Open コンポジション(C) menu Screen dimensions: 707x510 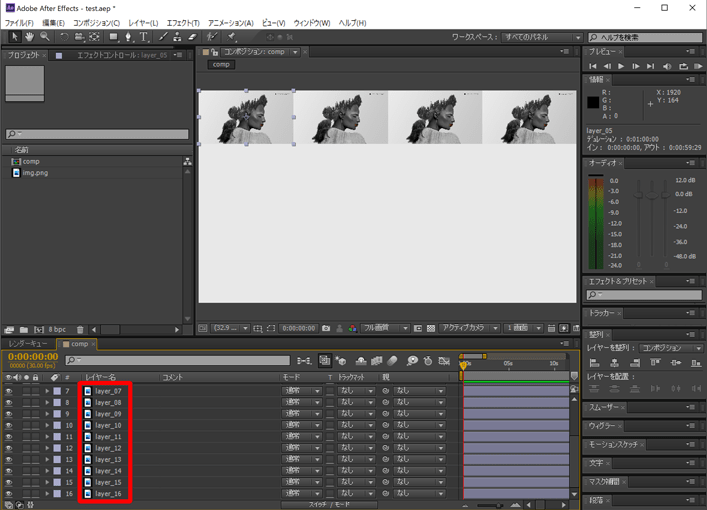[96, 23]
